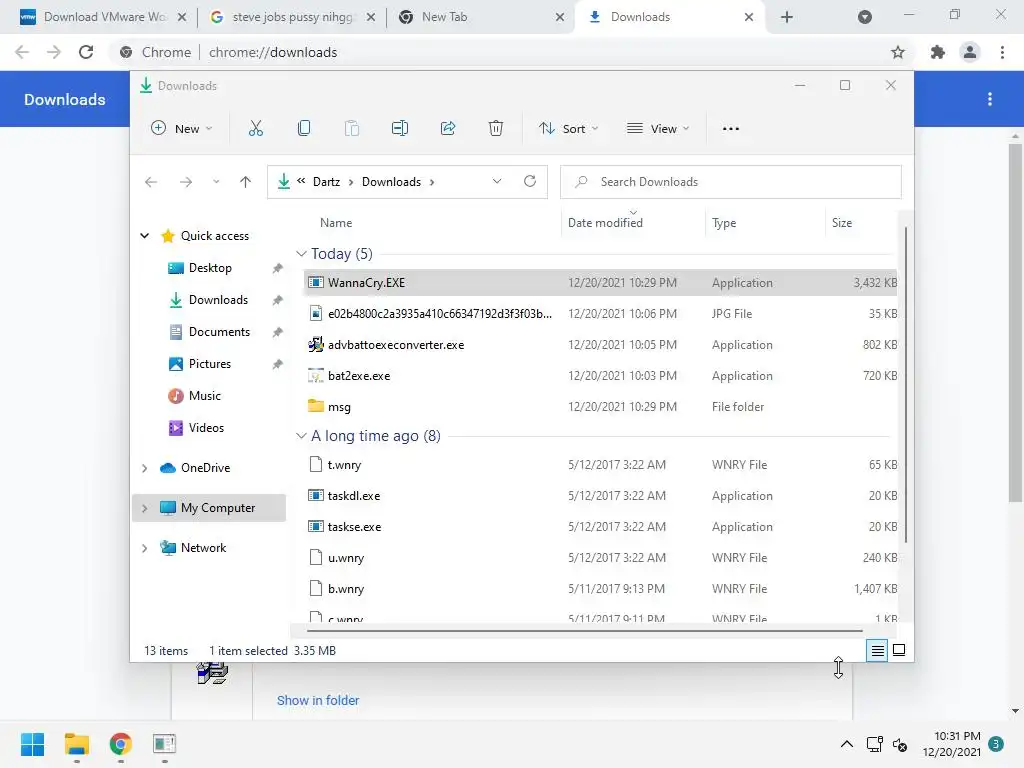Viewport: 1024px width, 768px height.
Task: Collapse the Today (5) group
Action: pyautogui.click(x=301, y=253)
